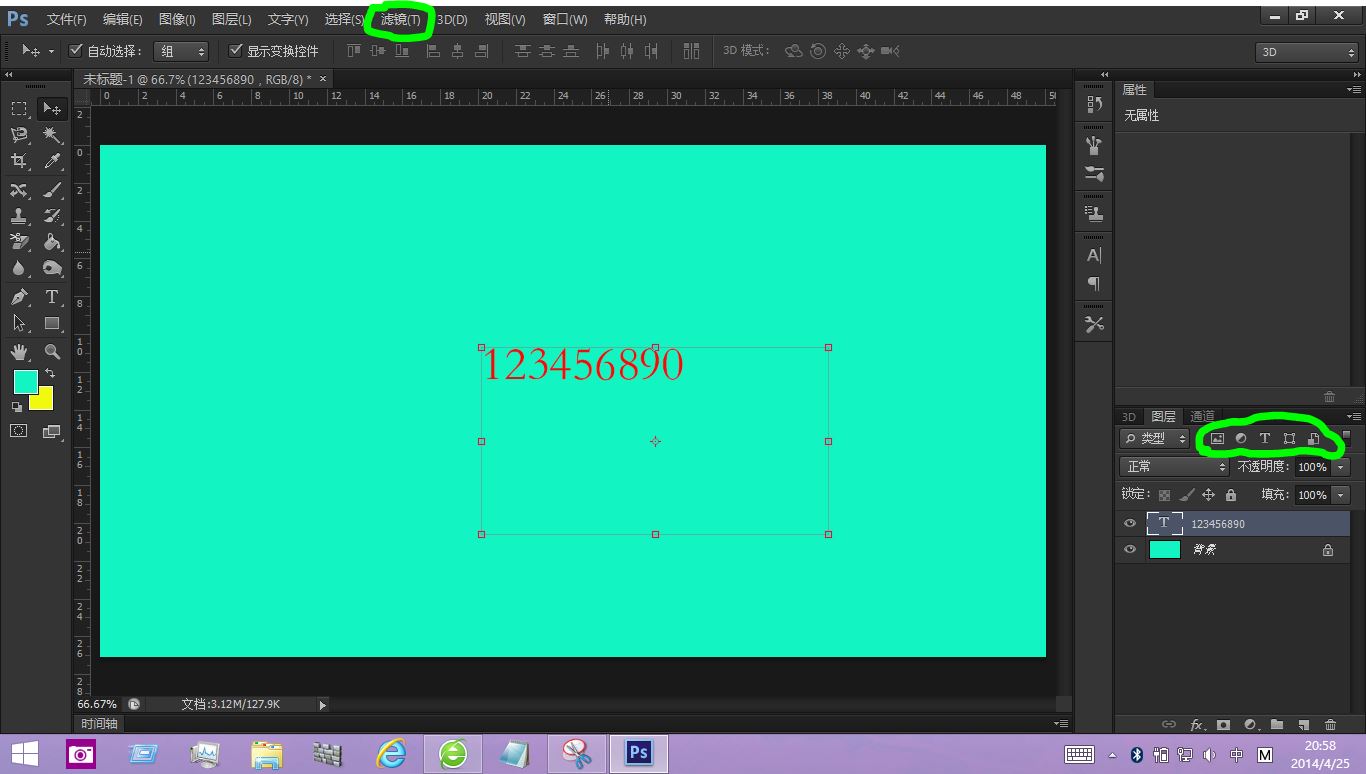Toggle smart object filter icon

pyautogui.click(x=1314, y=439)
